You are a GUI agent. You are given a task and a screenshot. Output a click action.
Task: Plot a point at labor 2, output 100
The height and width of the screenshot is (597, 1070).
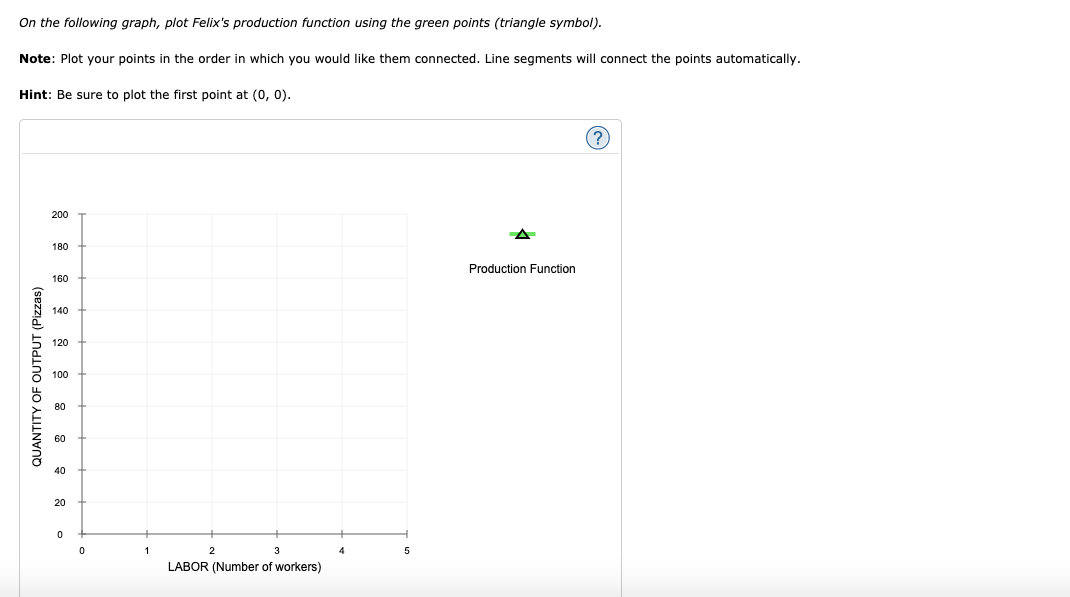[211, 374]
